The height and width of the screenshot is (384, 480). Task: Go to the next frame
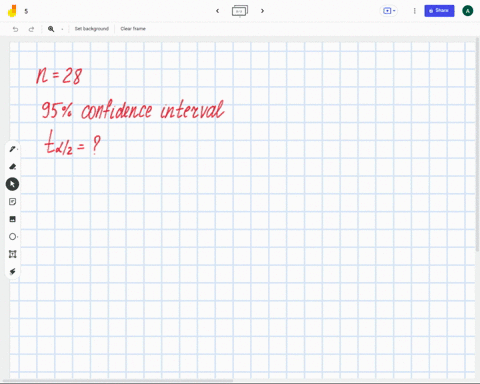[262, 11]
